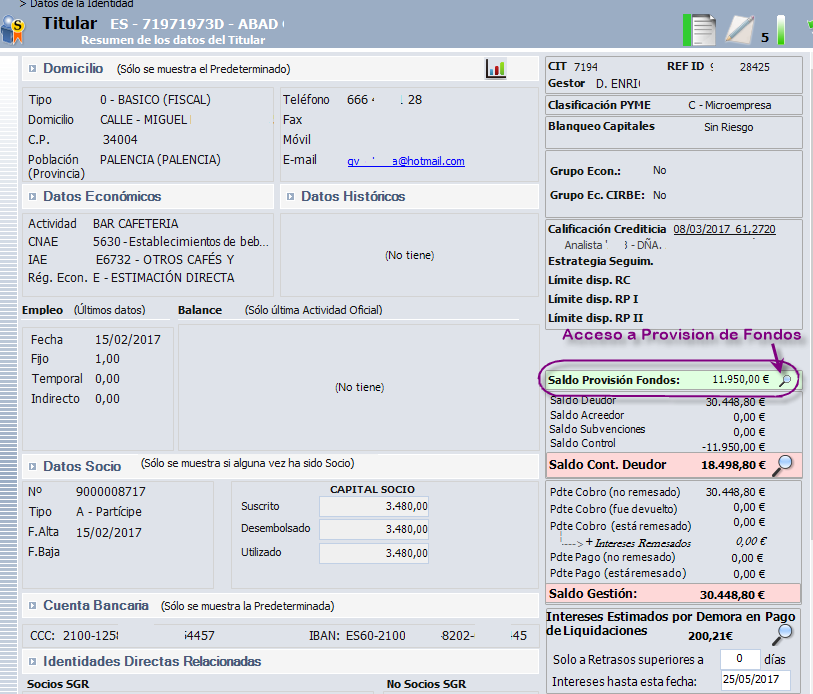Select Rég. Econ. ESTIMACIÓN DIRECTA value

(x=163, y=277)
